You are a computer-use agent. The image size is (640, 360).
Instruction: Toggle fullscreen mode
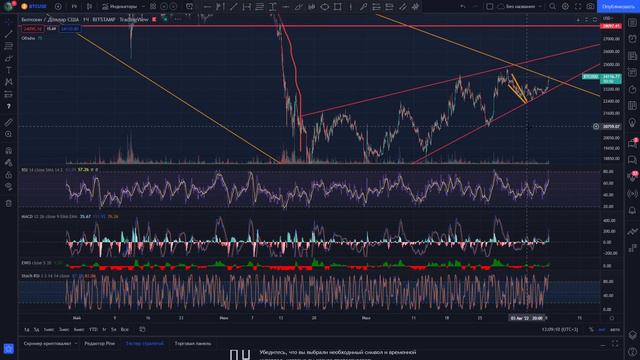click(x=578, y=7)
